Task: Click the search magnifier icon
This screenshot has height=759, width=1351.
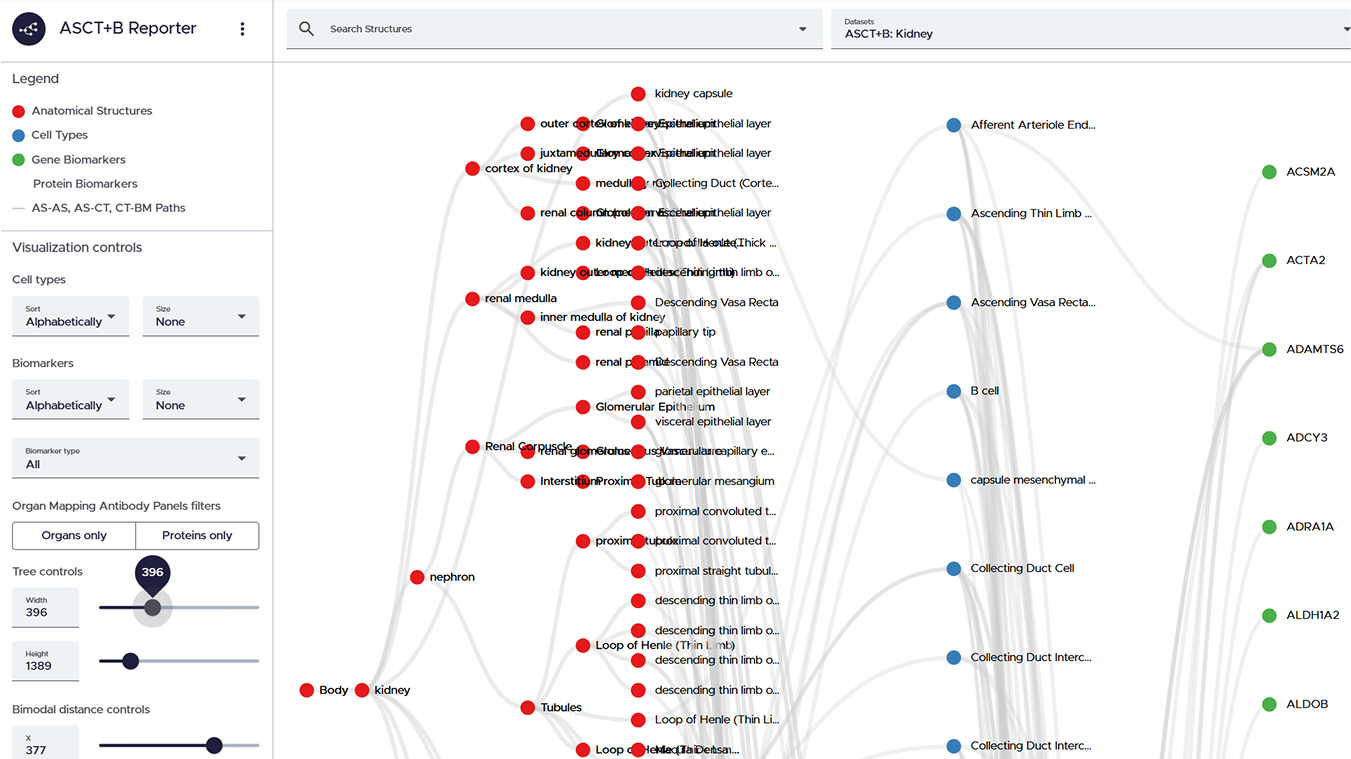Action: (306, 29)
